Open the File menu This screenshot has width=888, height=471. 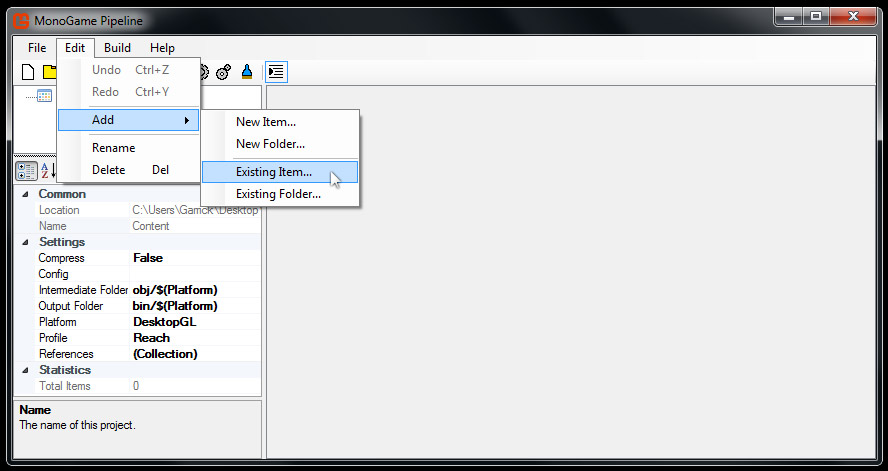point(37,48)
